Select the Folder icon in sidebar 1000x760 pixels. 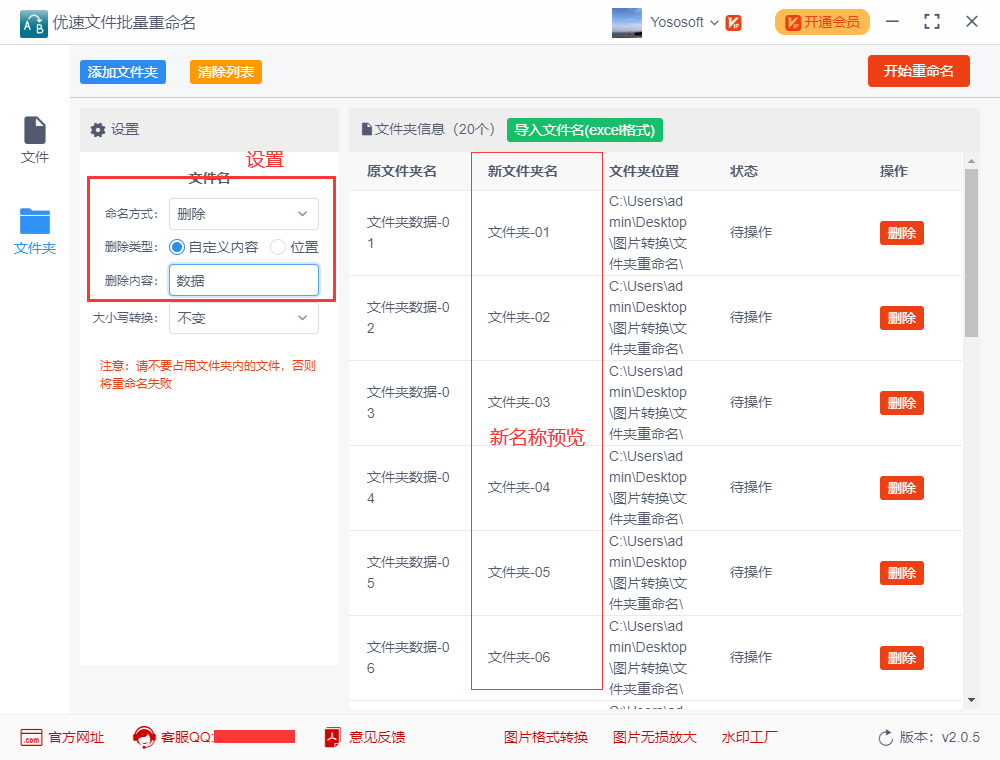(x=35, y=221)
